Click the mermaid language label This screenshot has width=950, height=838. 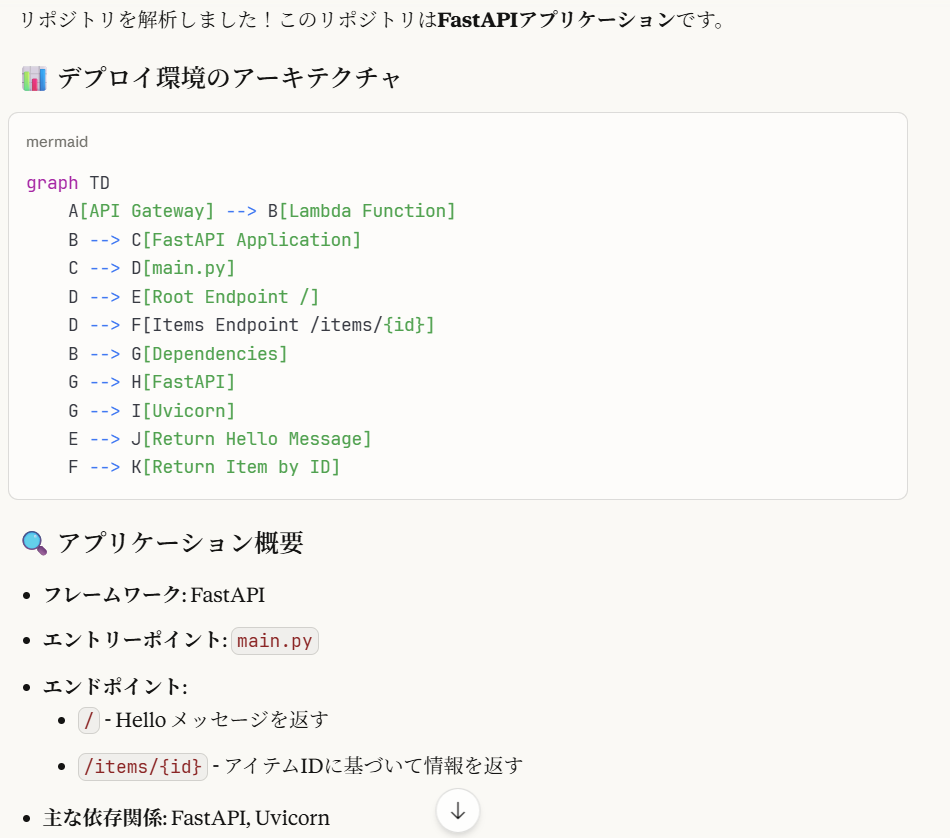(x=57, y=142)
